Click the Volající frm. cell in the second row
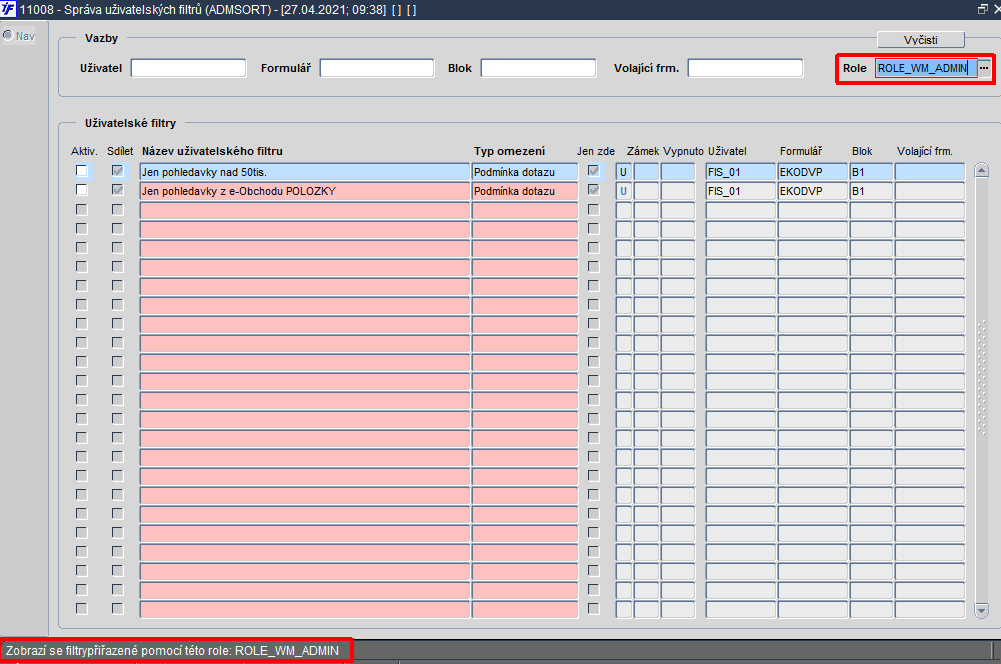 [x=930, y=191]
